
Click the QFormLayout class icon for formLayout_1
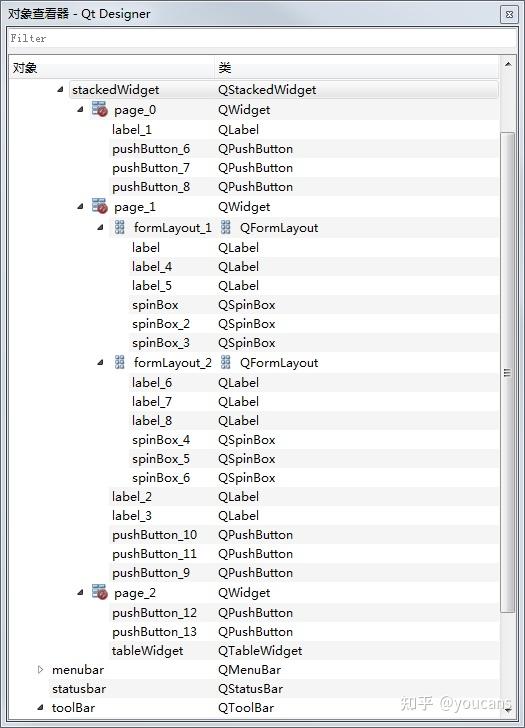click(x=226, y=227)
